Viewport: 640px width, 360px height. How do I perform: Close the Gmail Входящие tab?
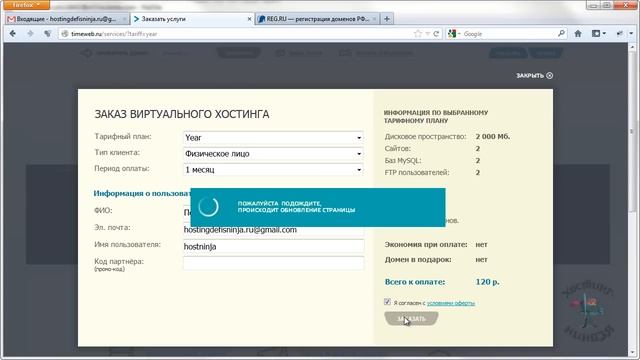pyautogui.click(x=124, y=19)
